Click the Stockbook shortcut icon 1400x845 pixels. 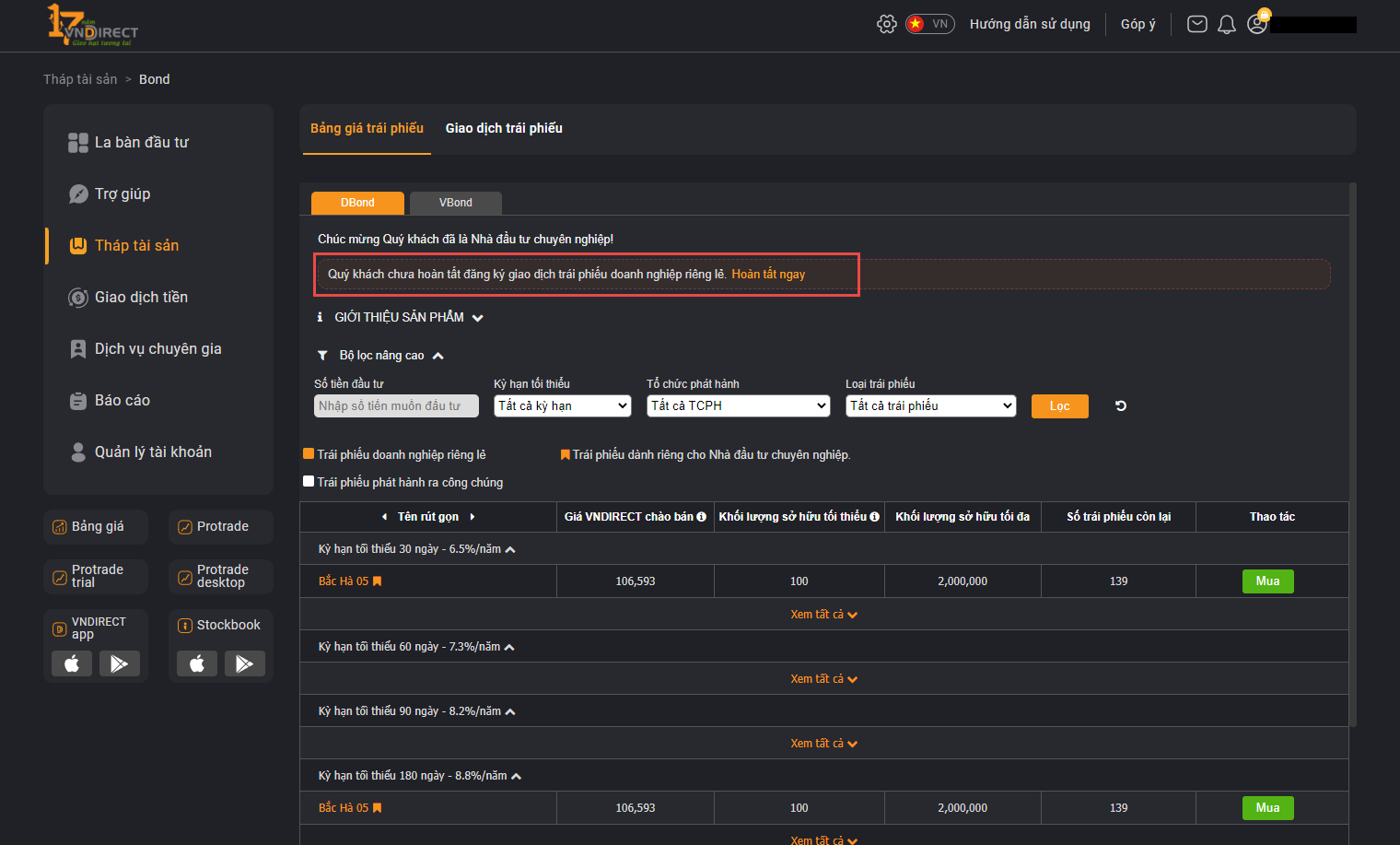pos(184,626)
